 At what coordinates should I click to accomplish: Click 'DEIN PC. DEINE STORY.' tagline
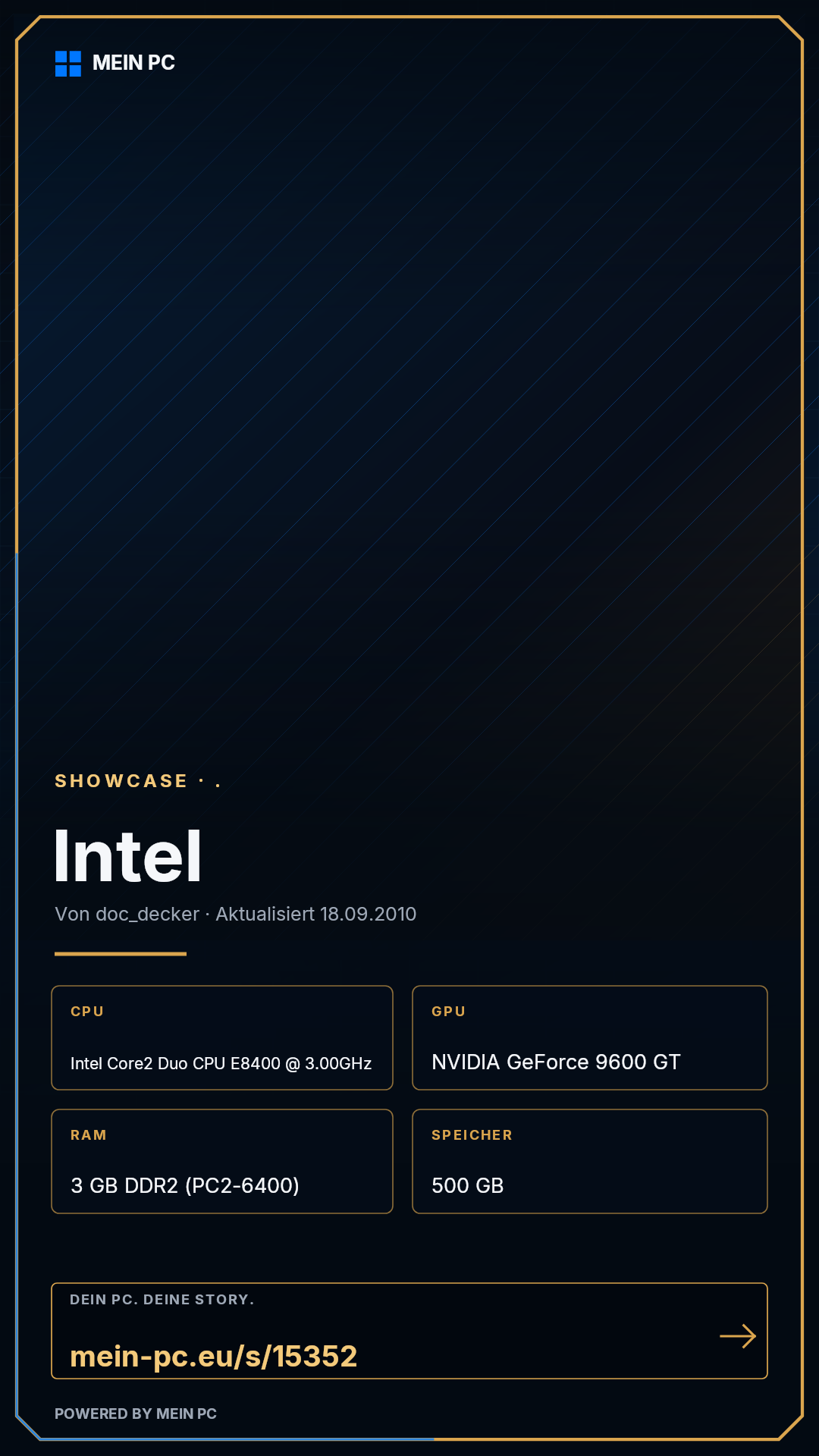[162, 1300]
